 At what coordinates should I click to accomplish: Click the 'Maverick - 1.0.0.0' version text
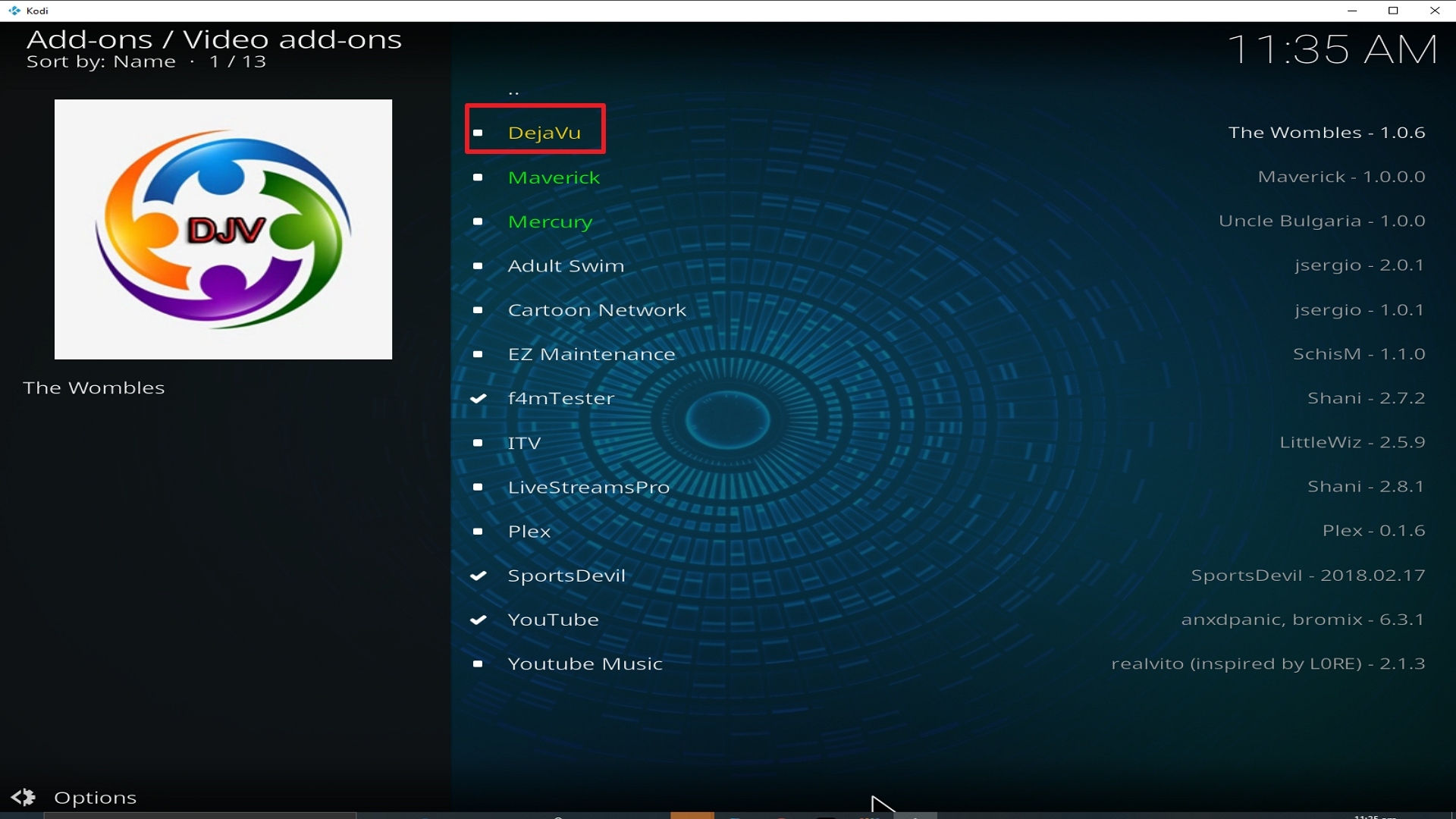tap(1341, 177)
